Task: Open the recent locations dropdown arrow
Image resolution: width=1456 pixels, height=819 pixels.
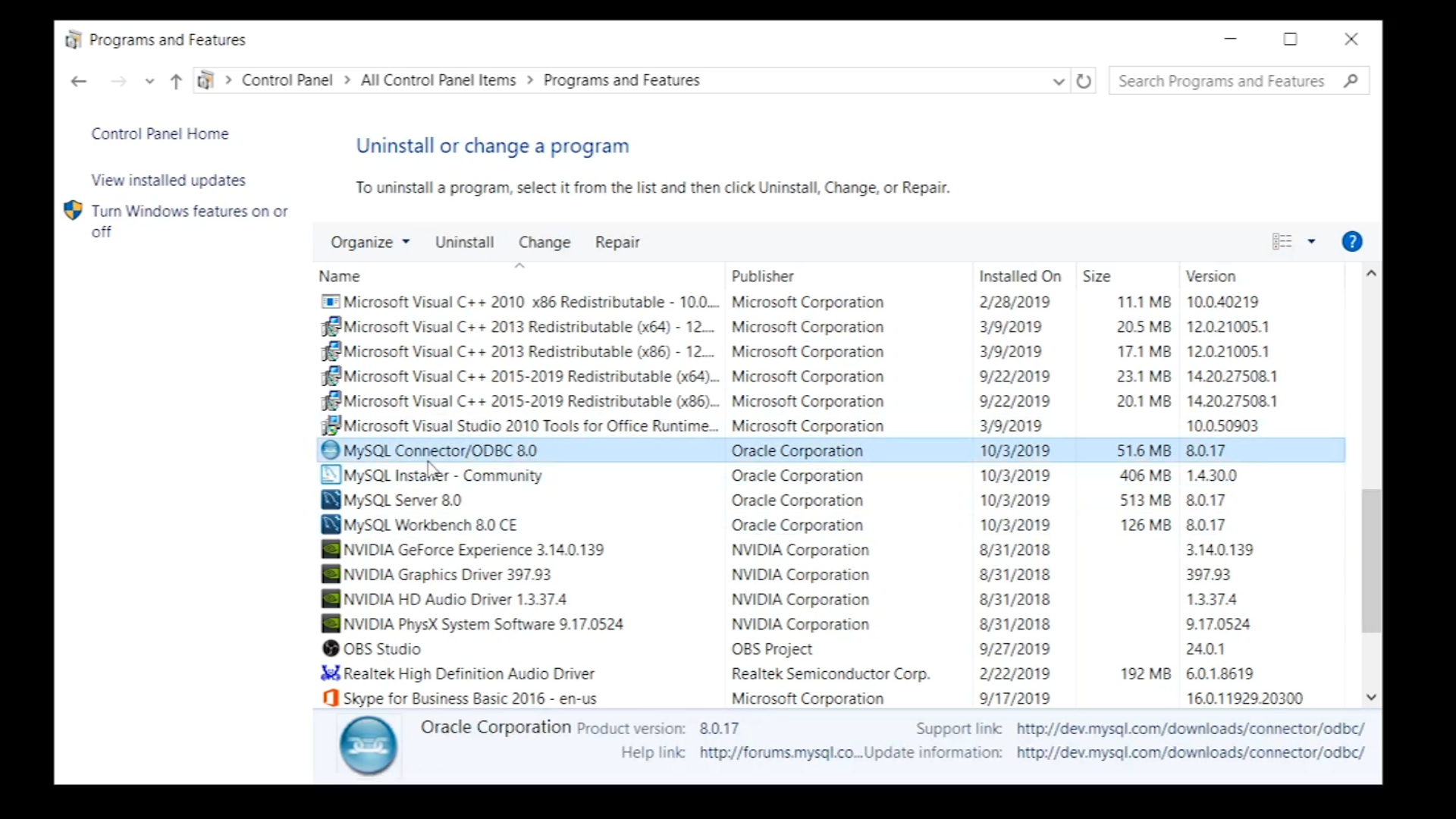Action: click(149, 81)
